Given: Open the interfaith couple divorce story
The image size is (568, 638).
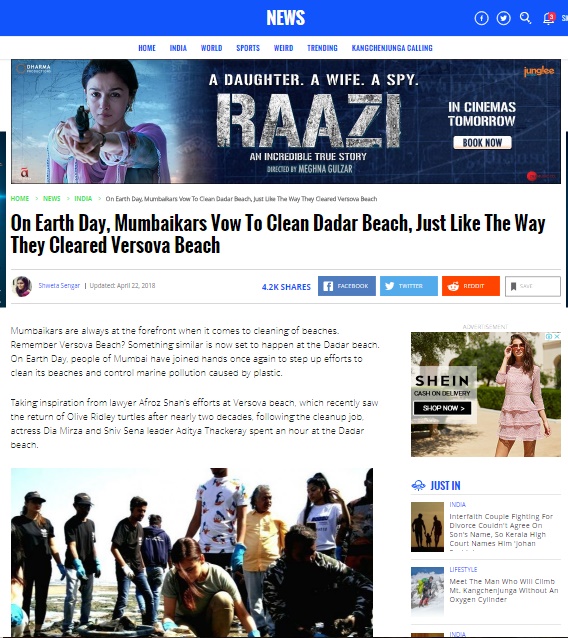Looking at the screenshot, I should click(501, 530).
